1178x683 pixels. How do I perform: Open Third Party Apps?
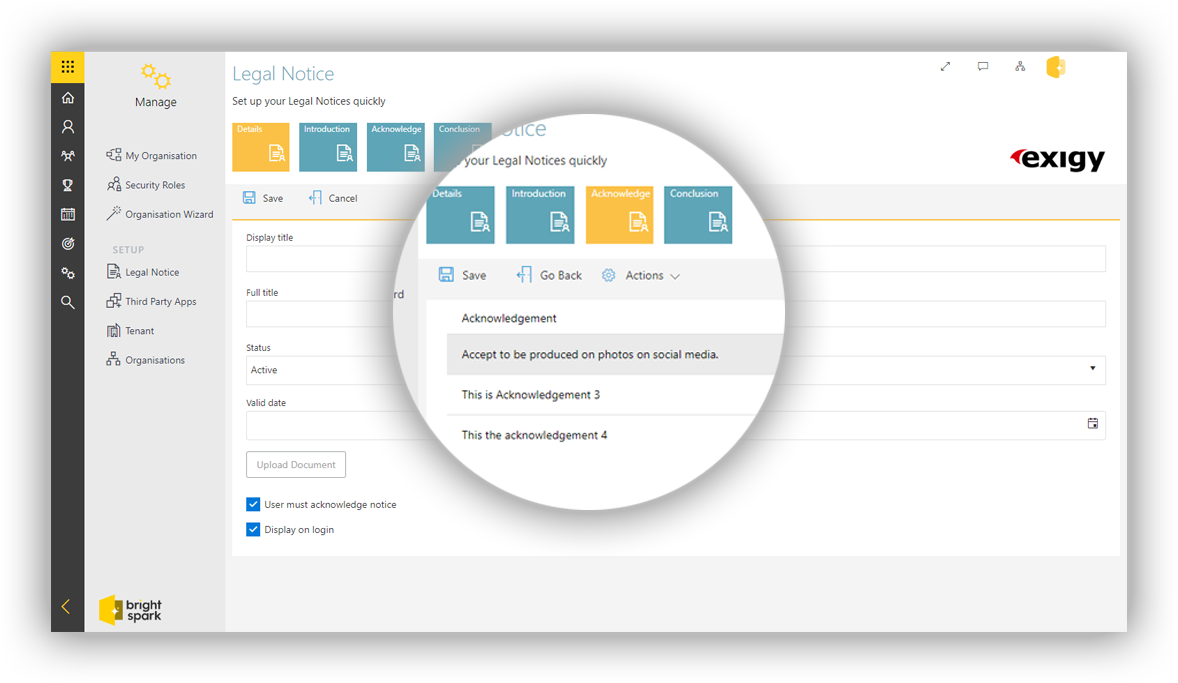pyautogui.click(x=151, y=301)
